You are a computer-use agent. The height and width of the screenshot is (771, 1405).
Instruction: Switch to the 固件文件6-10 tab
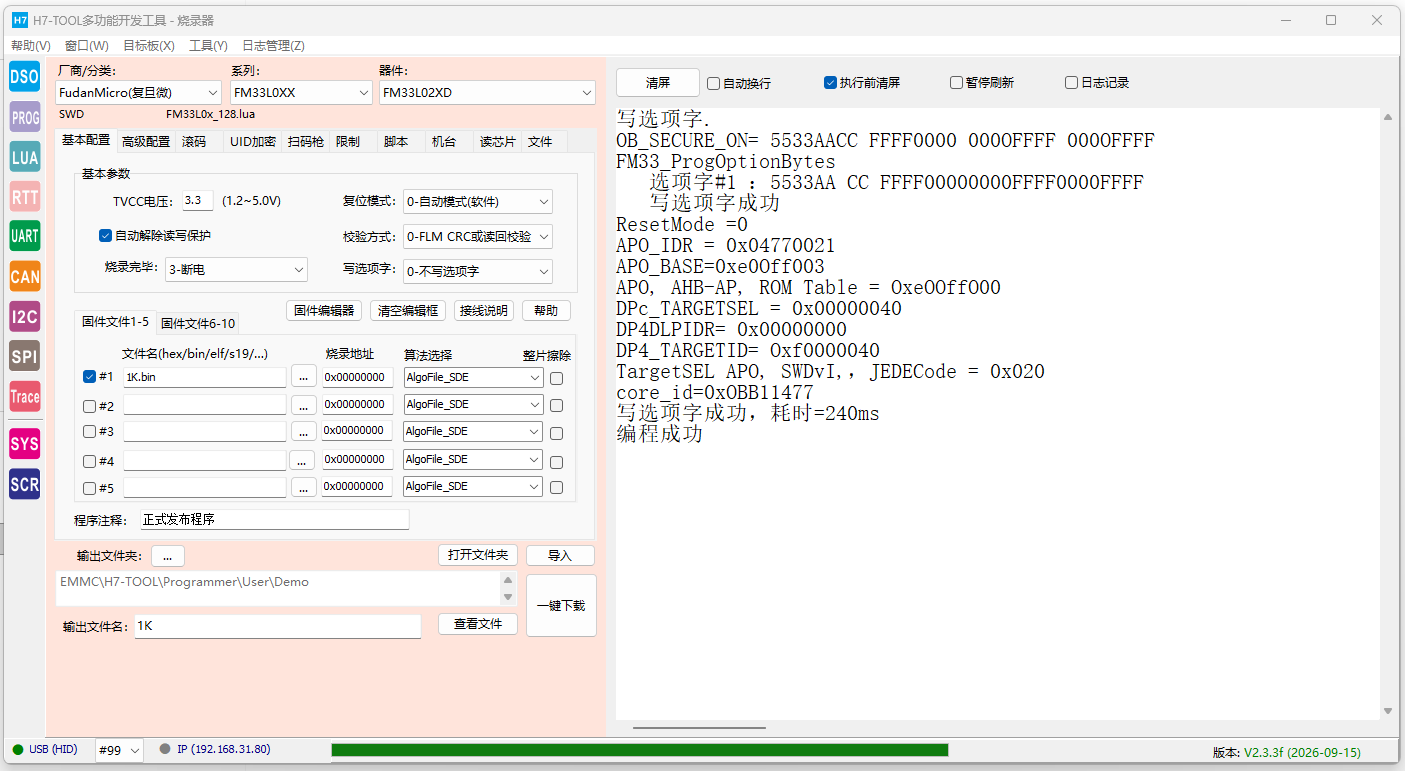(x=198, y=323)
